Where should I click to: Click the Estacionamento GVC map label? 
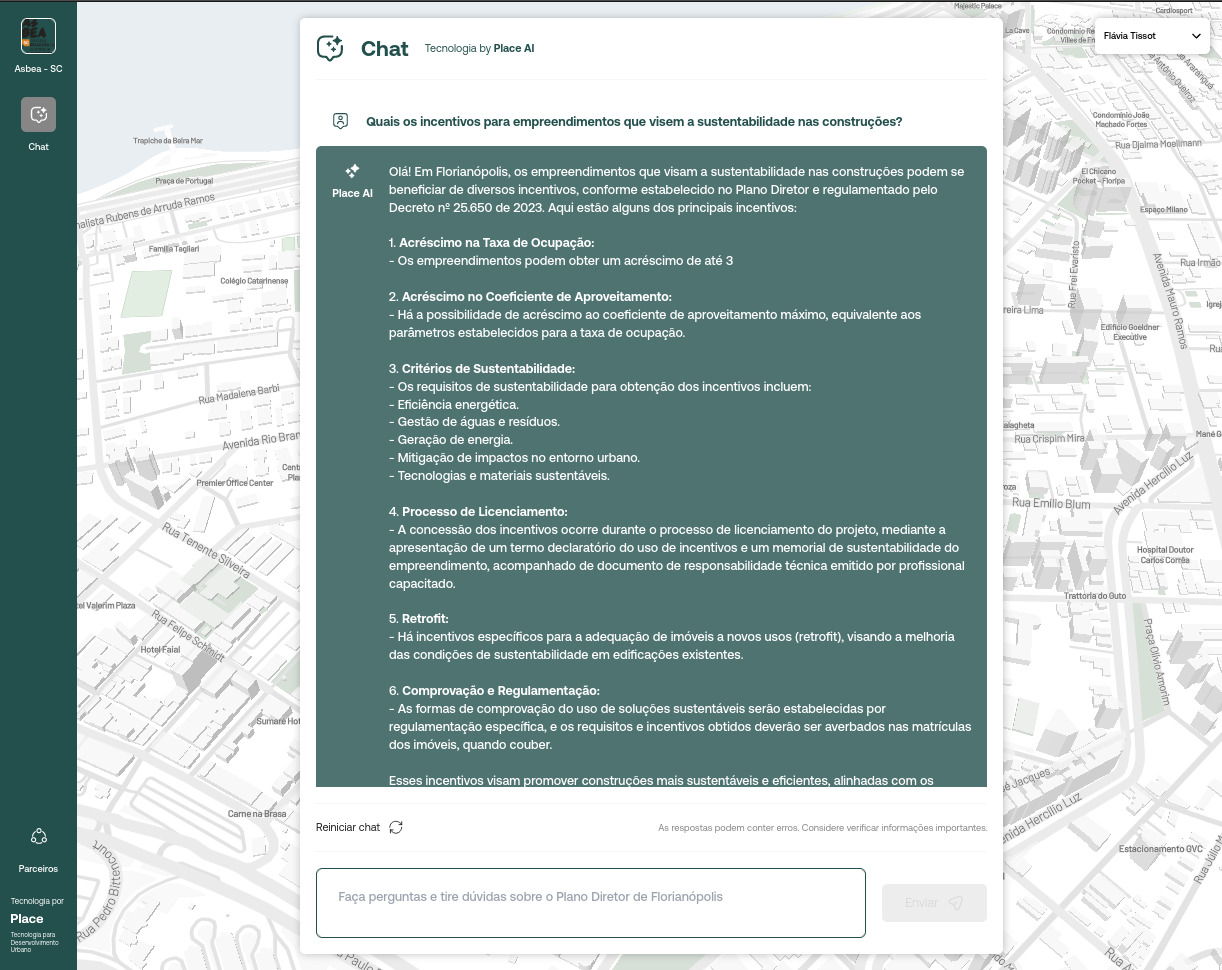(1161, 849)
